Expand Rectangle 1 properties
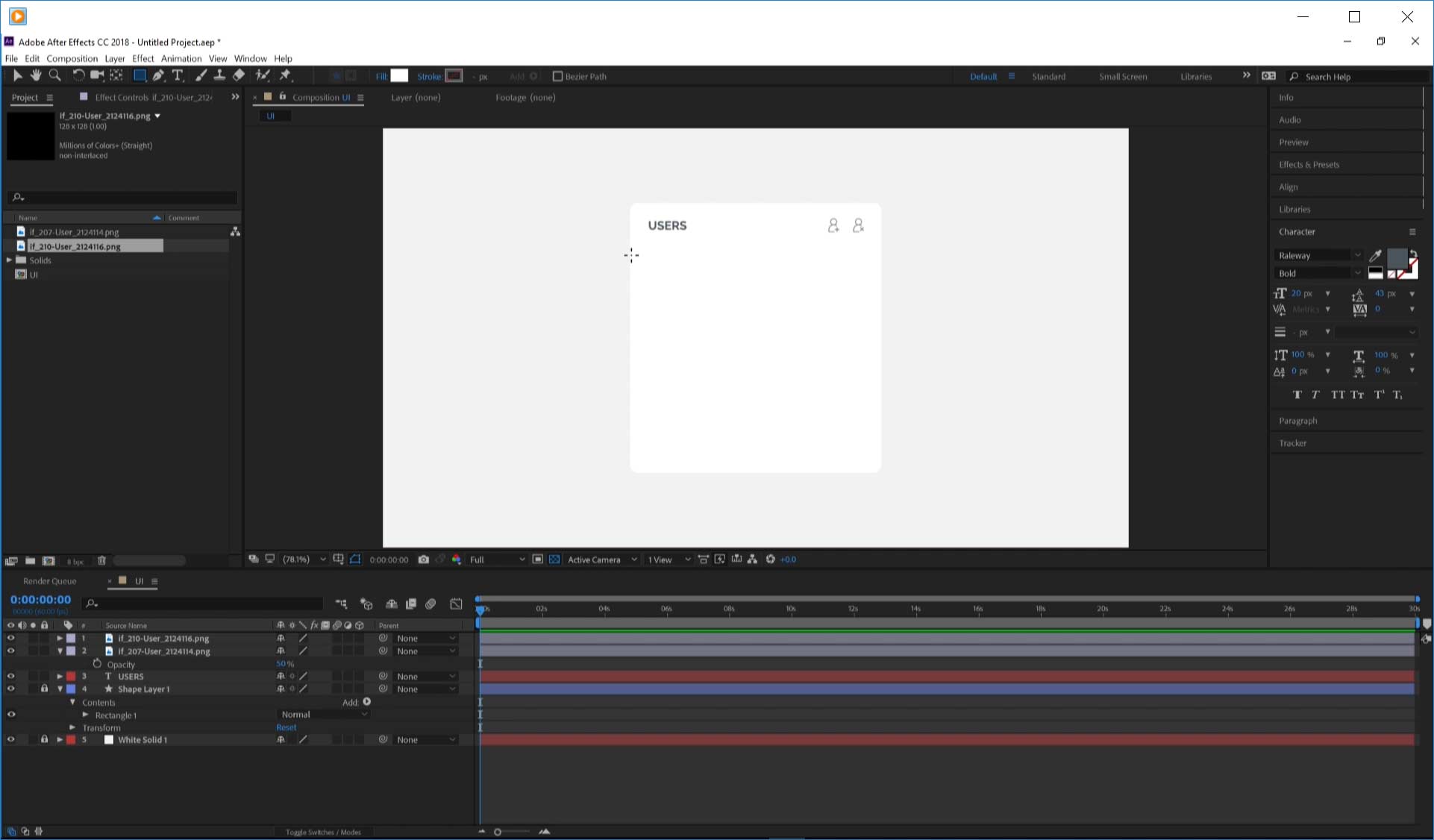This screenshot has width=1434, height=840. [86, 715]
